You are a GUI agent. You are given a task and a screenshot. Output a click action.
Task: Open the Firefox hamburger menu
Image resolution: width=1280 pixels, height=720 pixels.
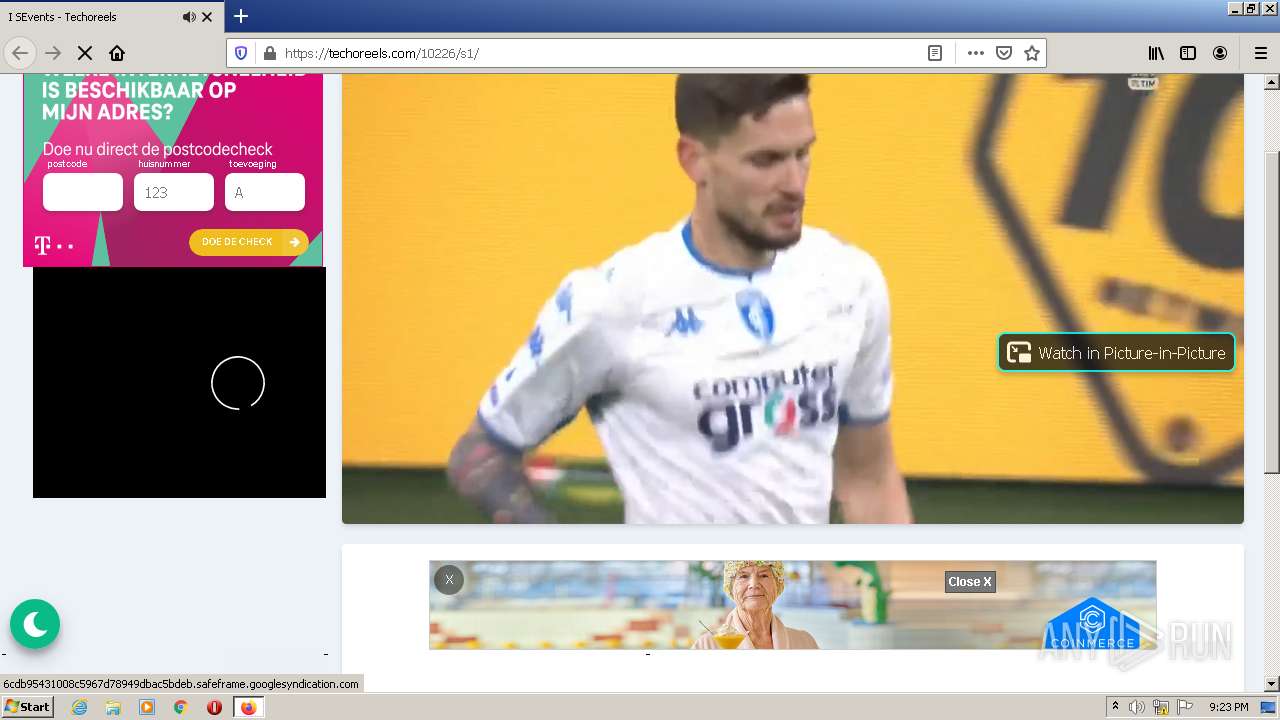coord(1260,53)
